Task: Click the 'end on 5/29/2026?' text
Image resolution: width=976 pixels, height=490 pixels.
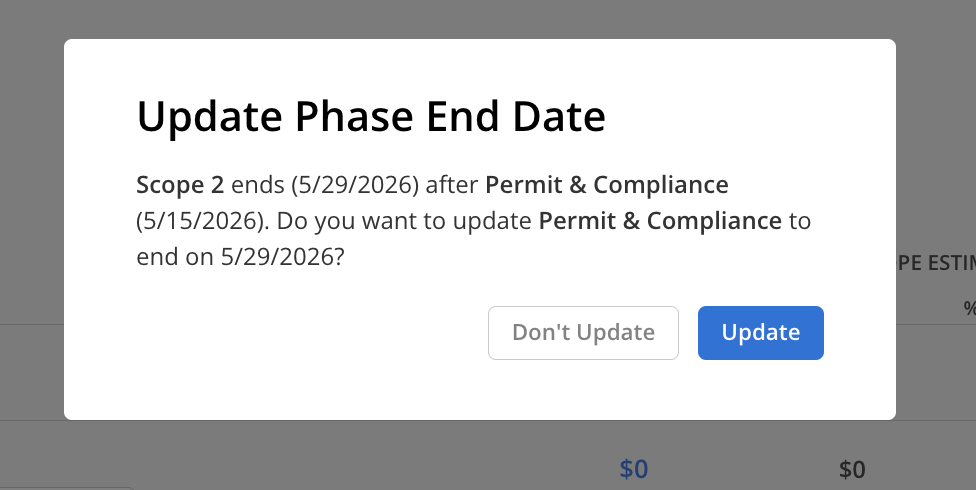Action: tap(240, 257)
